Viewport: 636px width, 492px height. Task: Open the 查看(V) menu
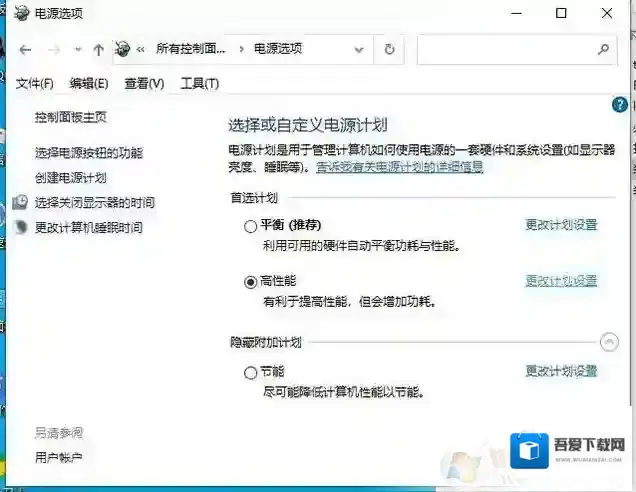(144, 84)
